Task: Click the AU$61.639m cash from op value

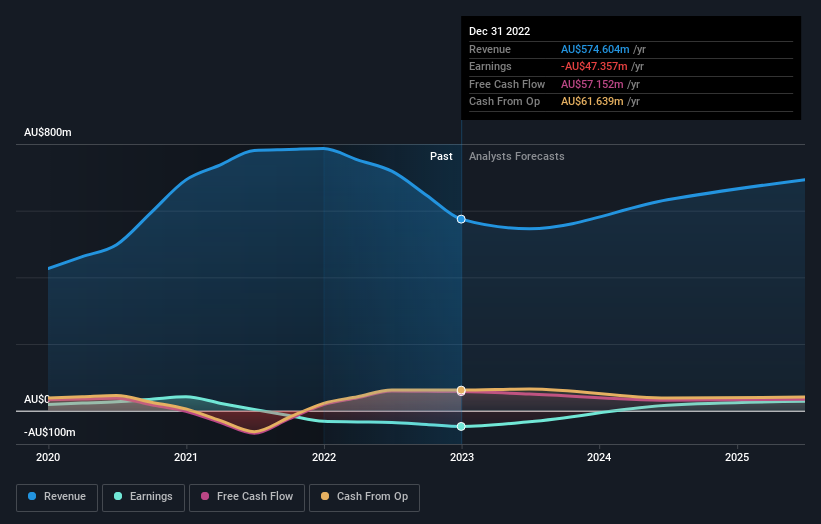Action: point(592,102)
